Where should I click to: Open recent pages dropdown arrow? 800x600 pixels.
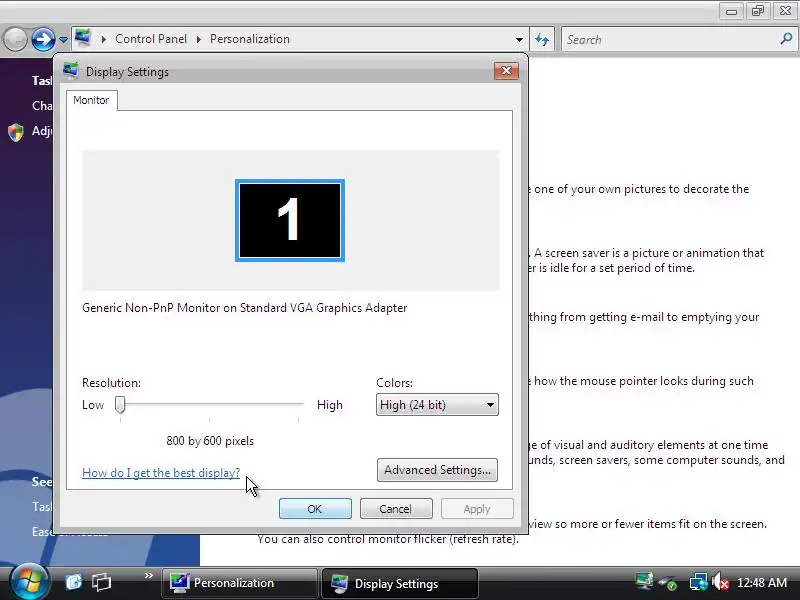(63, 40)
